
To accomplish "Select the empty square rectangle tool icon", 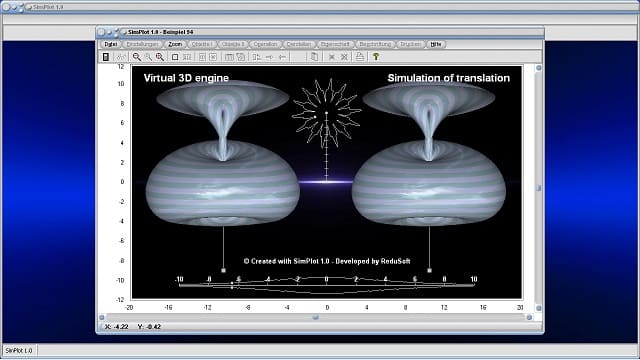I will coord(175,57).
